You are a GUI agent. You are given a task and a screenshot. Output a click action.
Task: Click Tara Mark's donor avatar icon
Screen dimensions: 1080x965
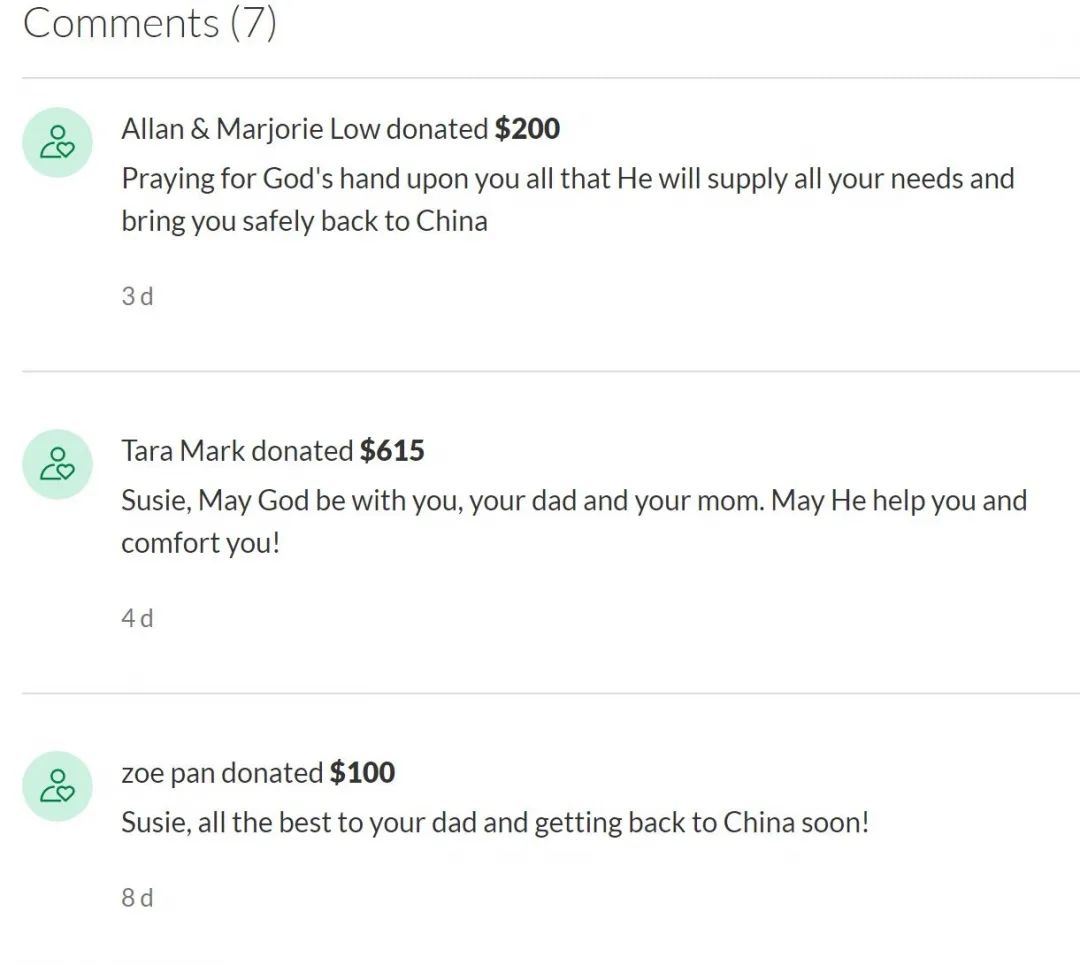tap(57, 464)
